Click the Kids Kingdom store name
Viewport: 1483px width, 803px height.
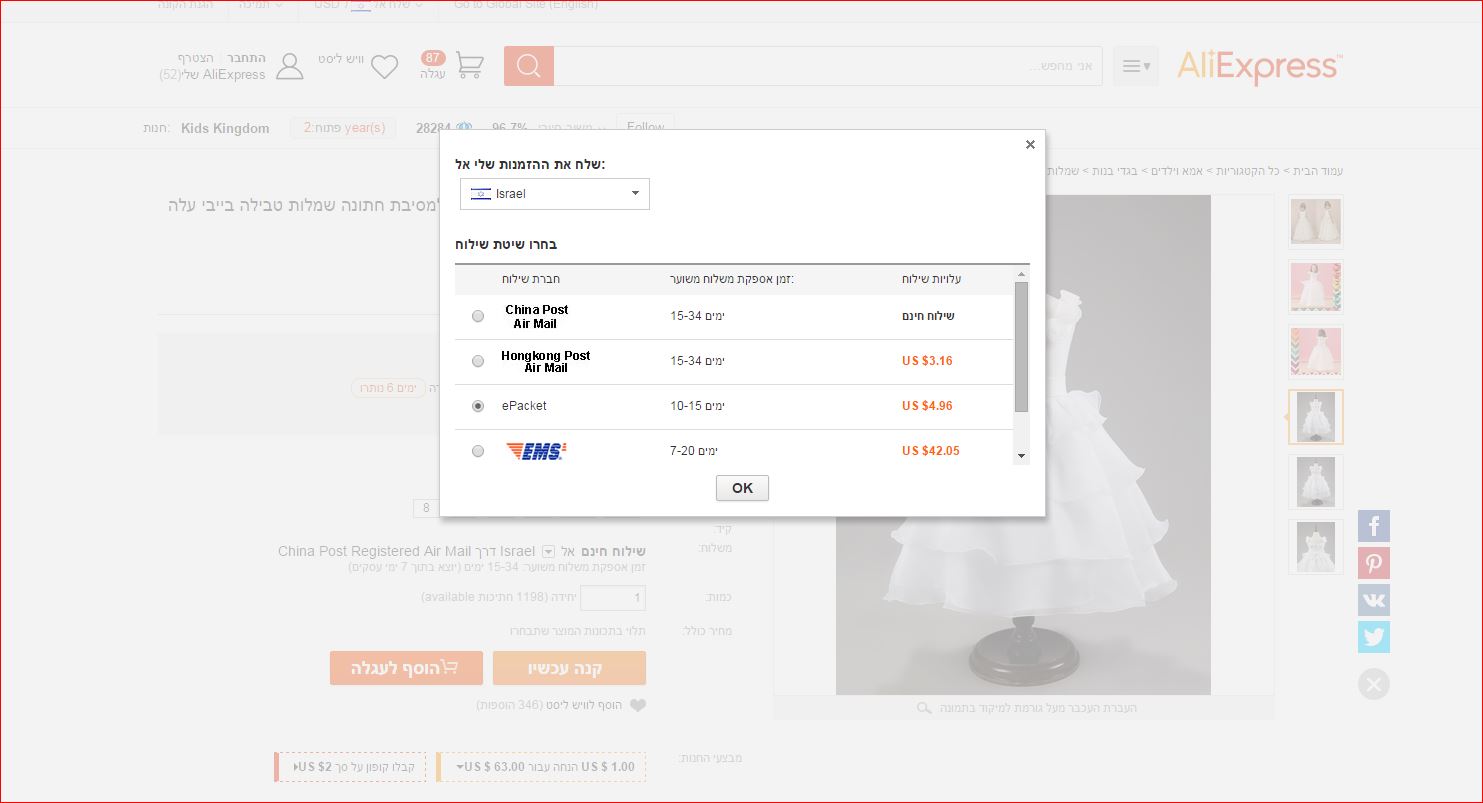click(x=225, y=128)
